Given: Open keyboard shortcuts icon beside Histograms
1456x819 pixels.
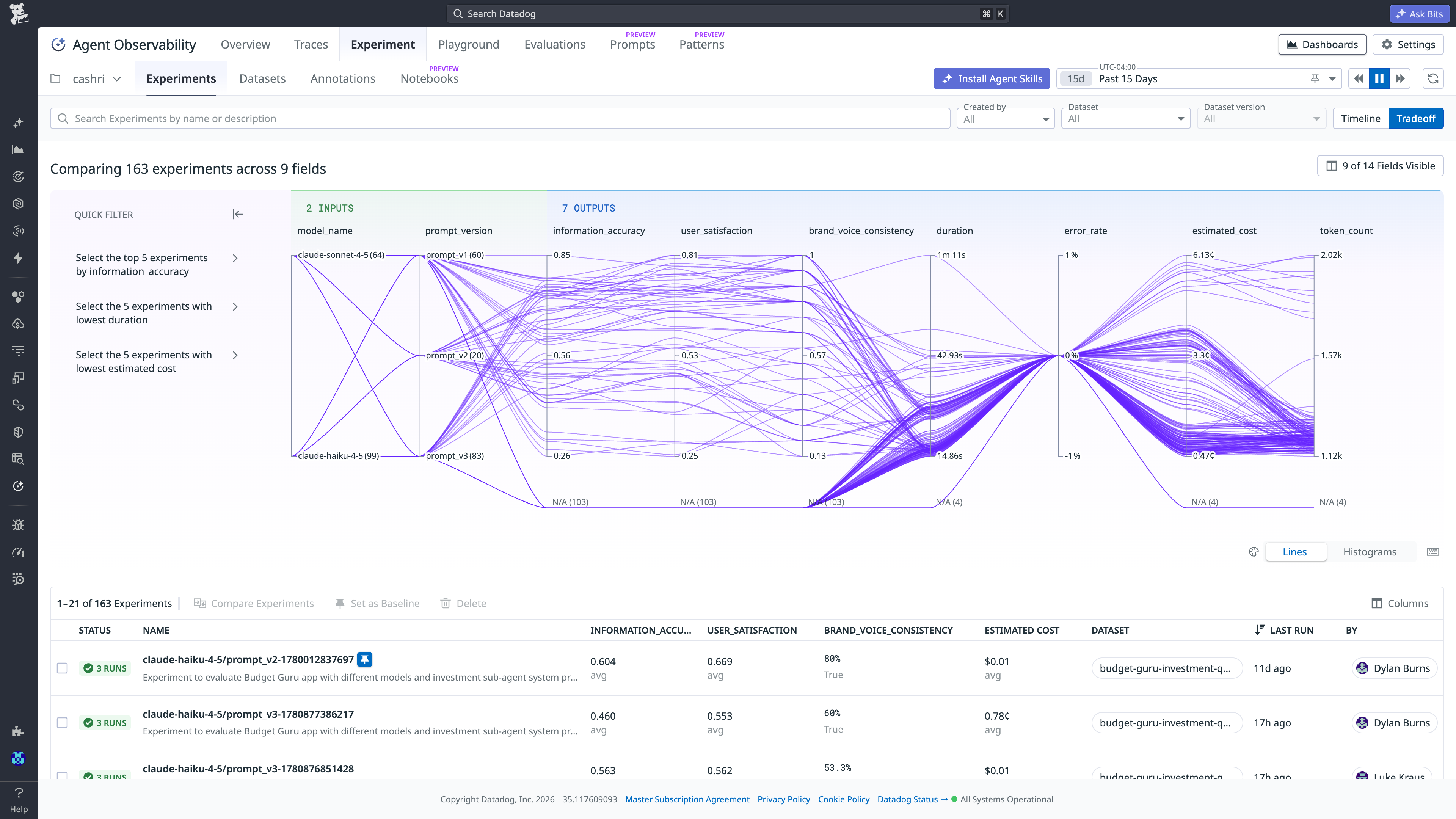Looking at the screenshot, I should pyautogui.click(x=1433, y=552).
